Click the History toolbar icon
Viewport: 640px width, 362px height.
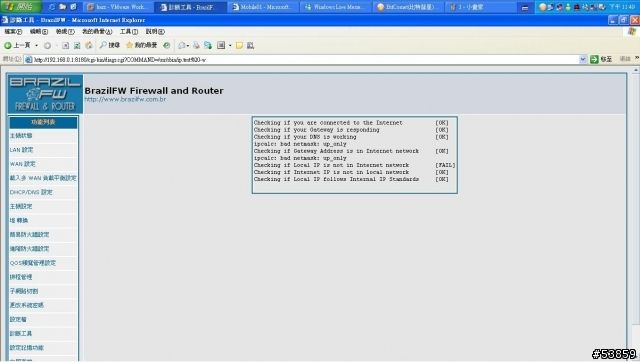coord(167,45)
